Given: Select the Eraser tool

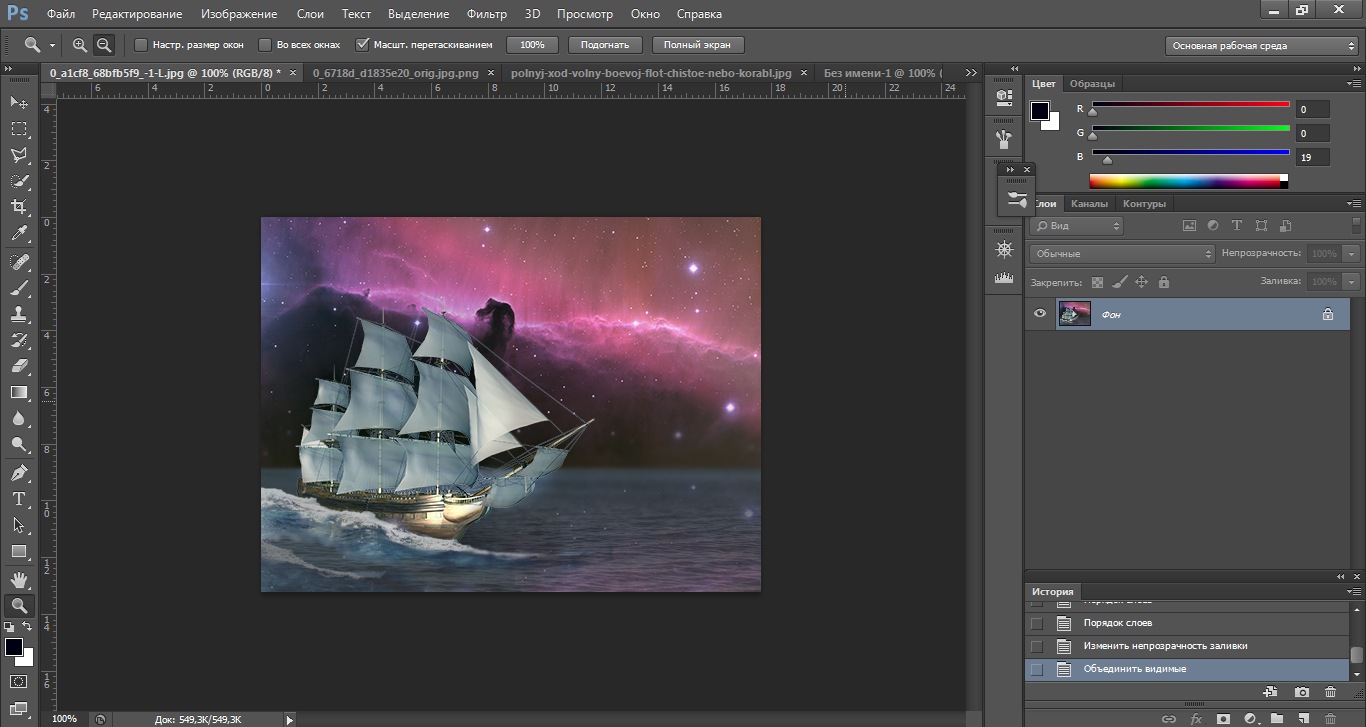Looking at the screenshot, I should [x=19, y=366].
